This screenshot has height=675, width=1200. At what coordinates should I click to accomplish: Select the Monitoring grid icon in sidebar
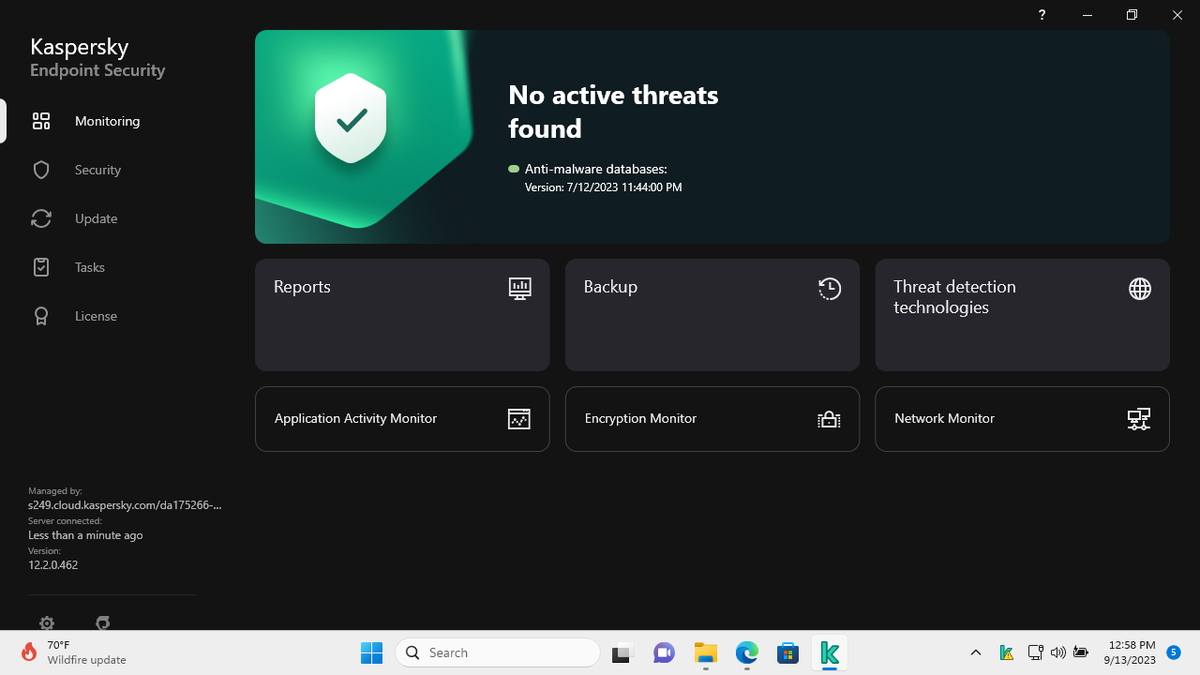(x=41, y=121)
